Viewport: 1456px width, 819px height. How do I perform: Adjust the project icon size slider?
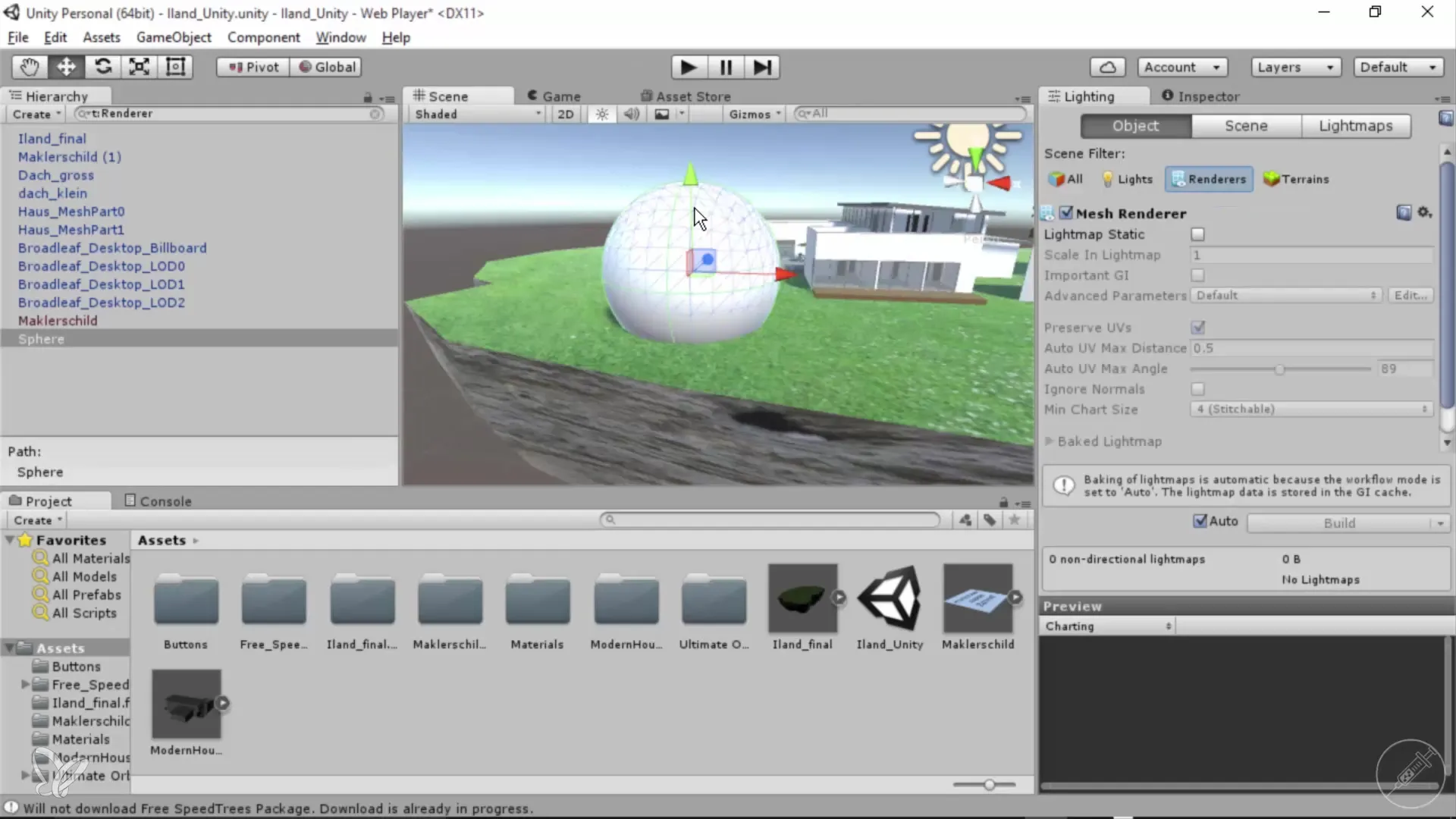tap(989, 785)
